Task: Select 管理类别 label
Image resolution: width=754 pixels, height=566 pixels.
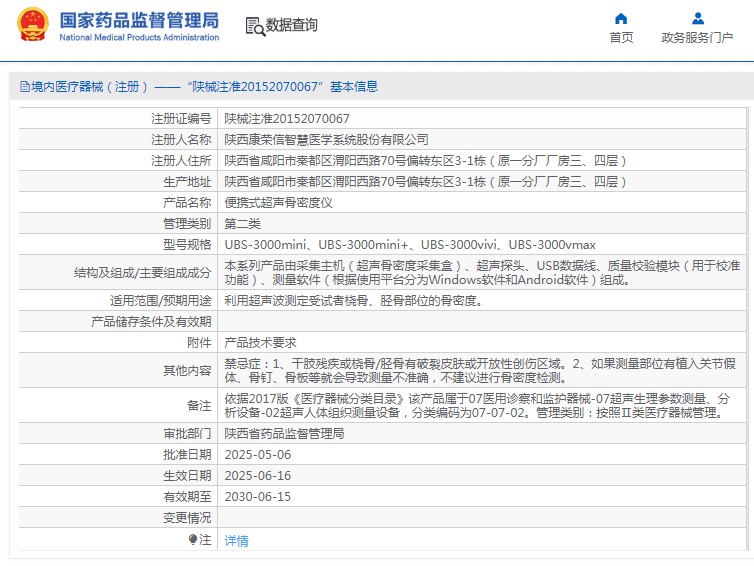Action: tap(187, 224)
